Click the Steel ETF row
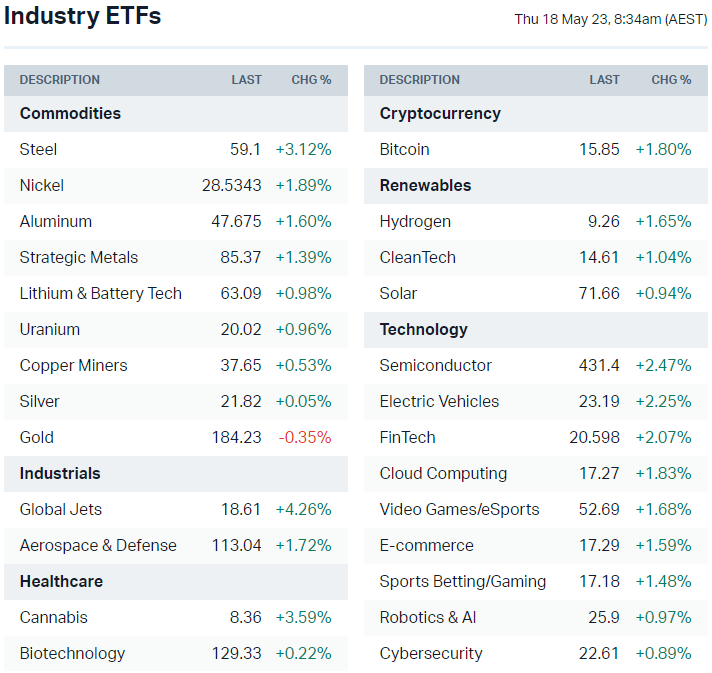Image resolution: width=712 pixels, height=673 pixels. [39, 149]
